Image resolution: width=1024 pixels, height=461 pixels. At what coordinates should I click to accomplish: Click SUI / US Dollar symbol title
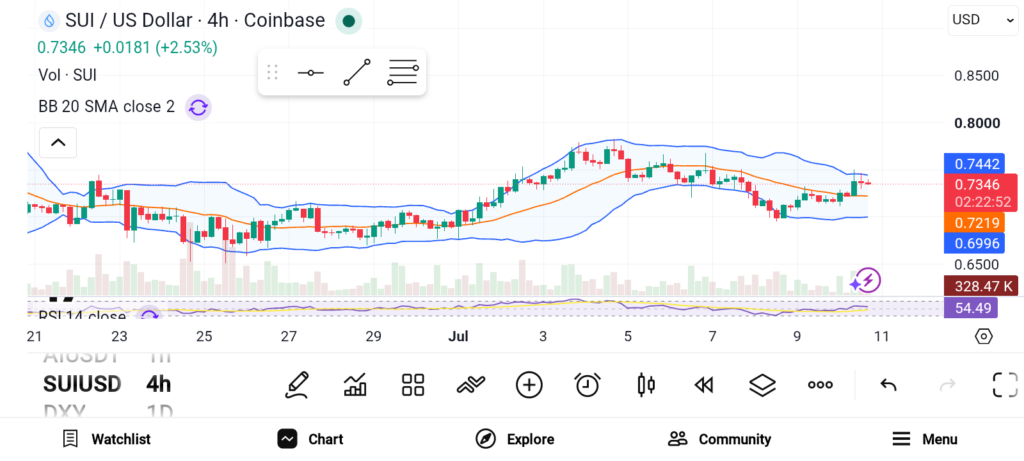195,21
